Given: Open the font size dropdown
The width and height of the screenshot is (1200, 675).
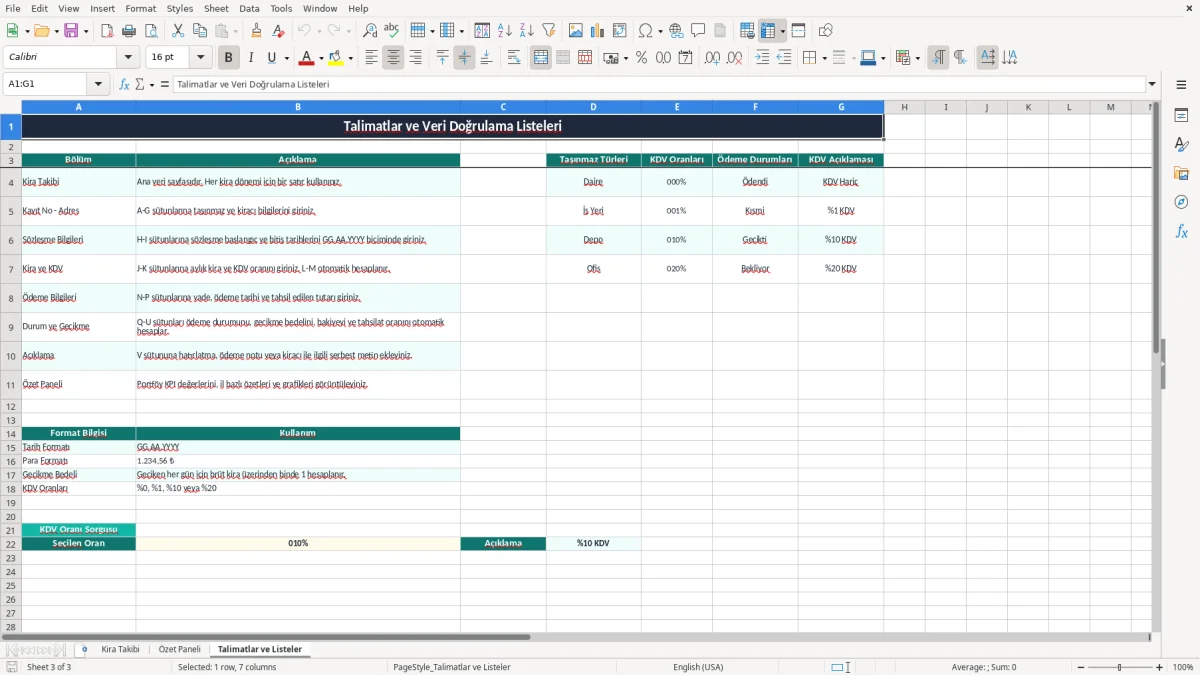Looking at the screenshot, I should point(201,58).
